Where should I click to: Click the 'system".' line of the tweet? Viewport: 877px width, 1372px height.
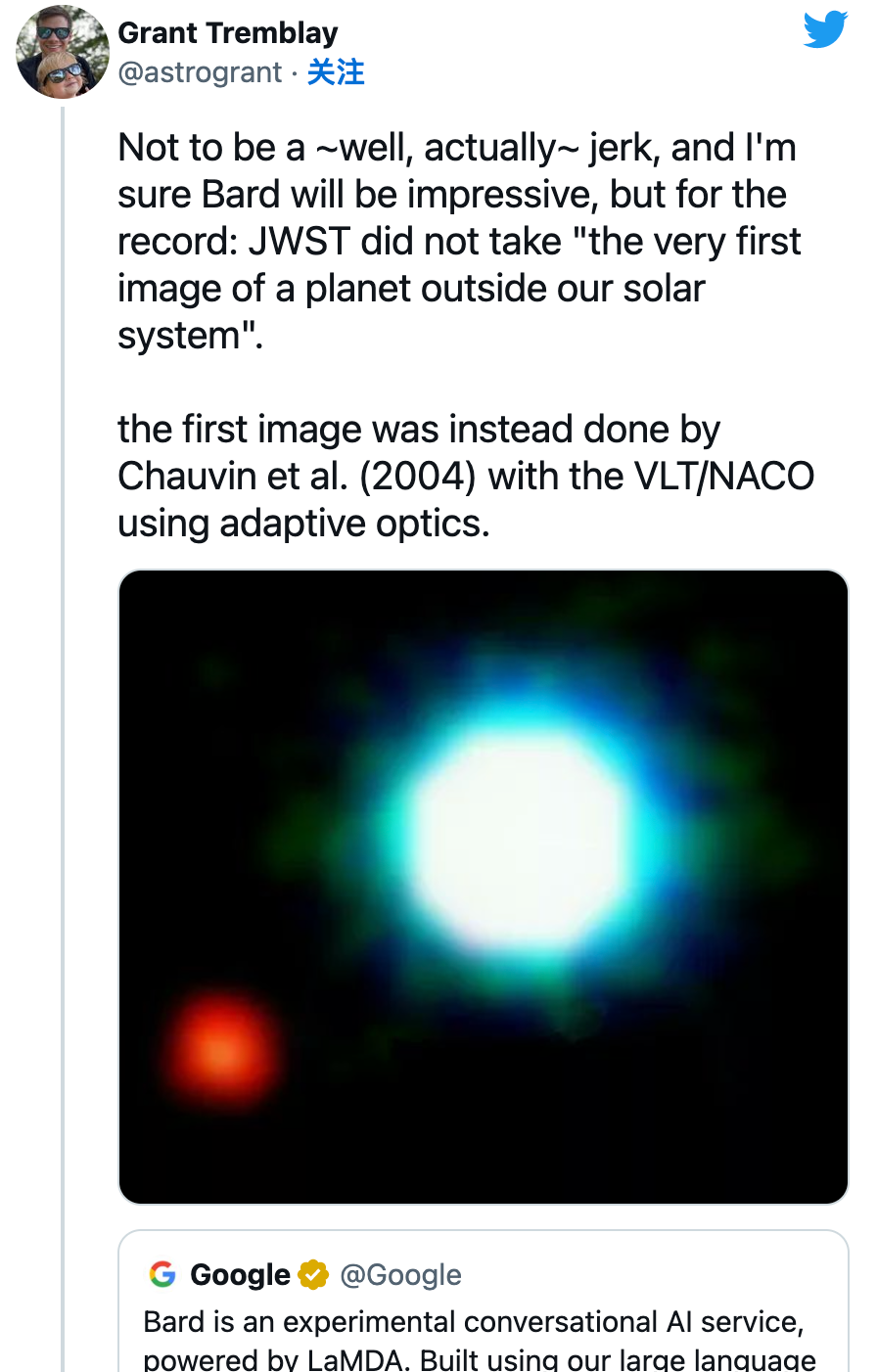pos(191,336)
